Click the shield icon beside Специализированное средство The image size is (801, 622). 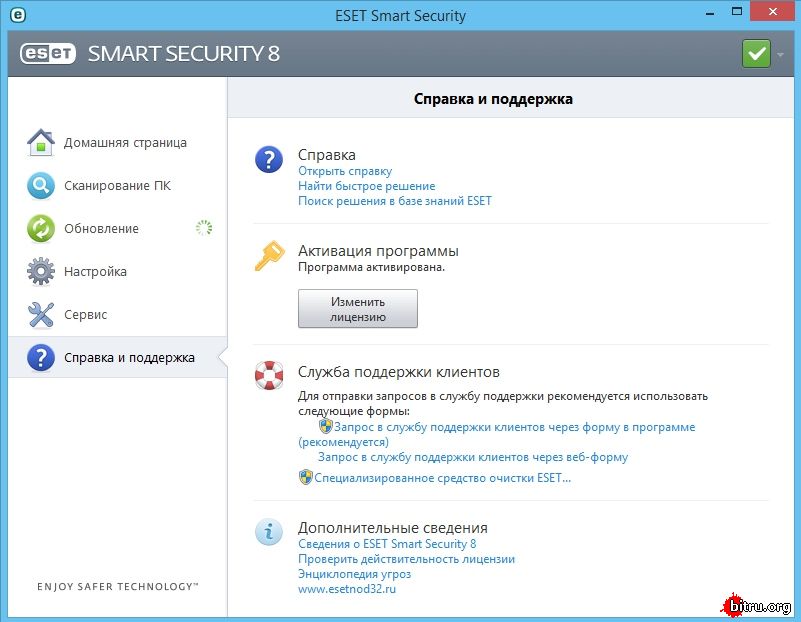point(305,477)
